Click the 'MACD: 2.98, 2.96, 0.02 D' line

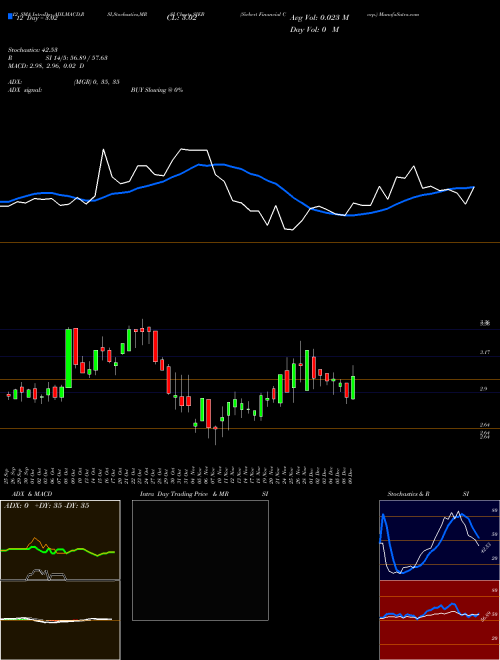[46, 66]
